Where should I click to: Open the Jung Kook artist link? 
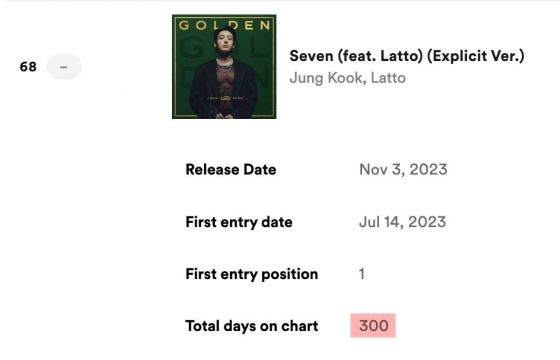(x=326, y=78)
